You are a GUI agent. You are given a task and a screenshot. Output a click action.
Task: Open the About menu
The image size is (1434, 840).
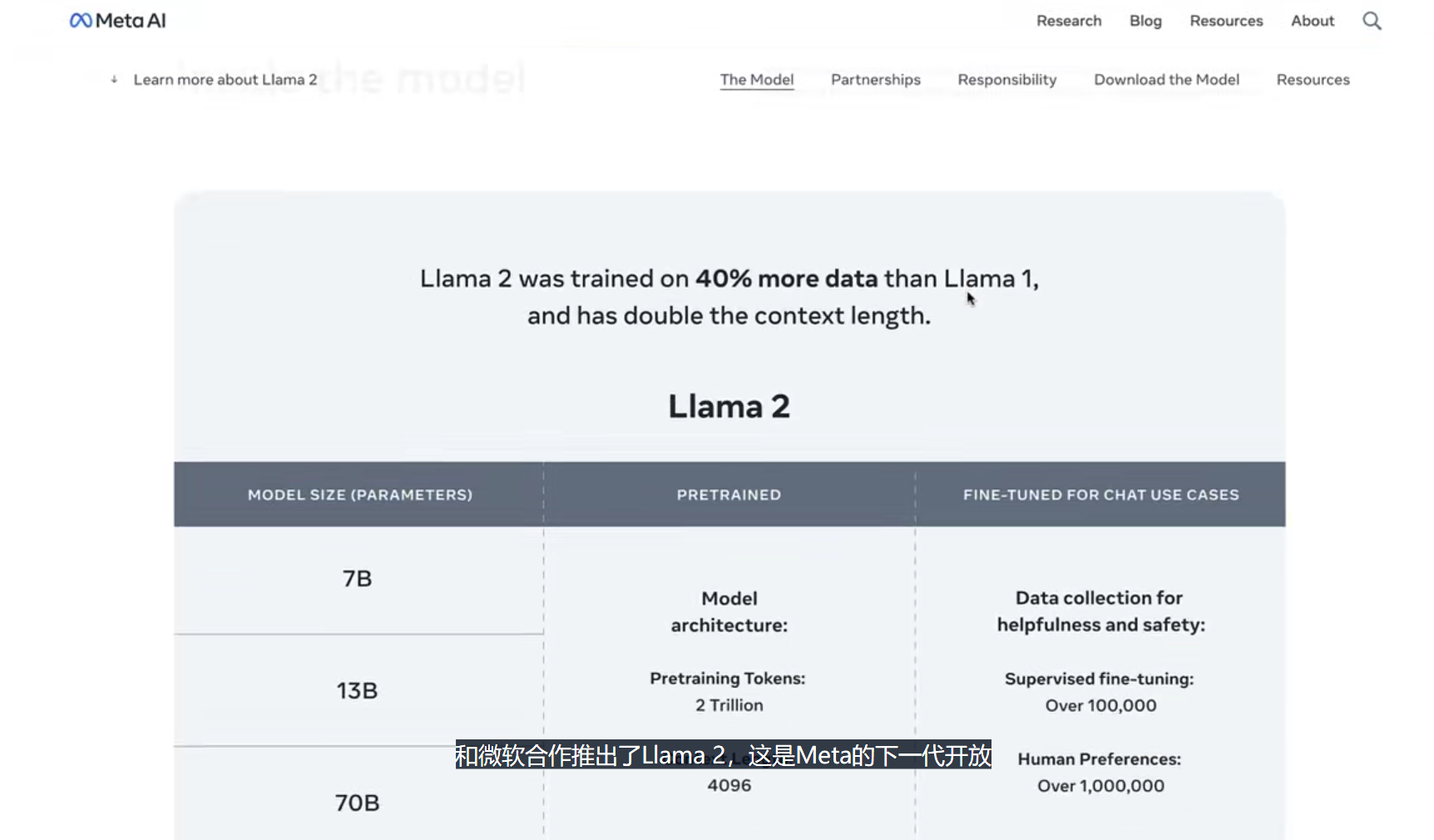[x=1313, y=21]
